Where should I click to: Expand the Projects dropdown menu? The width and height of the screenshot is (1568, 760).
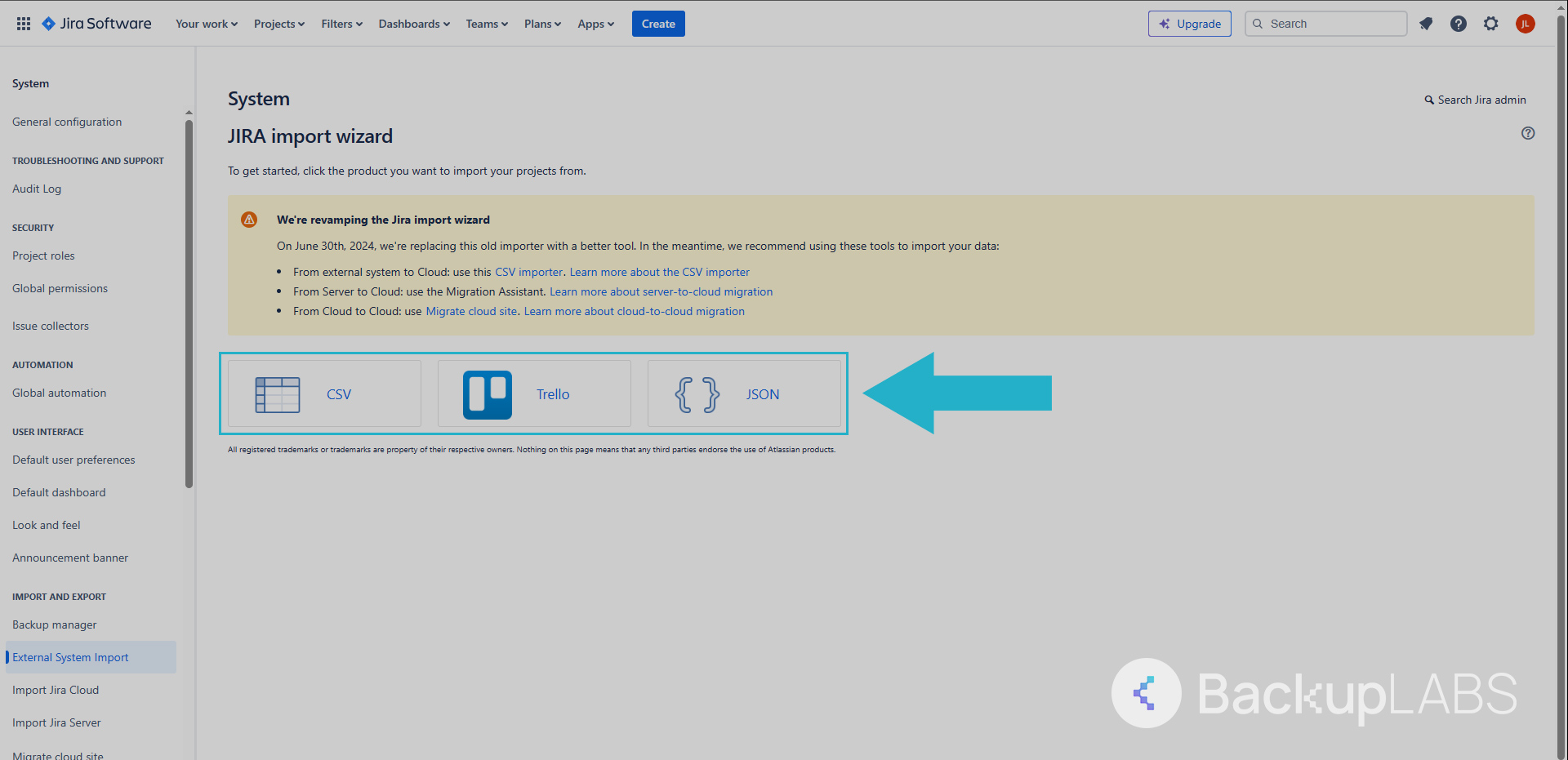coord(278,24)
